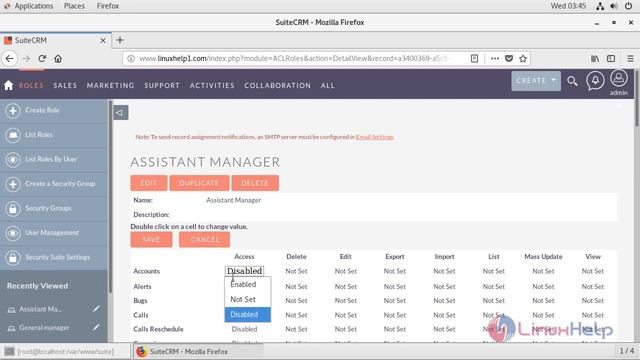
Task: Open the Roles module menu
Action: (x=31, y=85)
